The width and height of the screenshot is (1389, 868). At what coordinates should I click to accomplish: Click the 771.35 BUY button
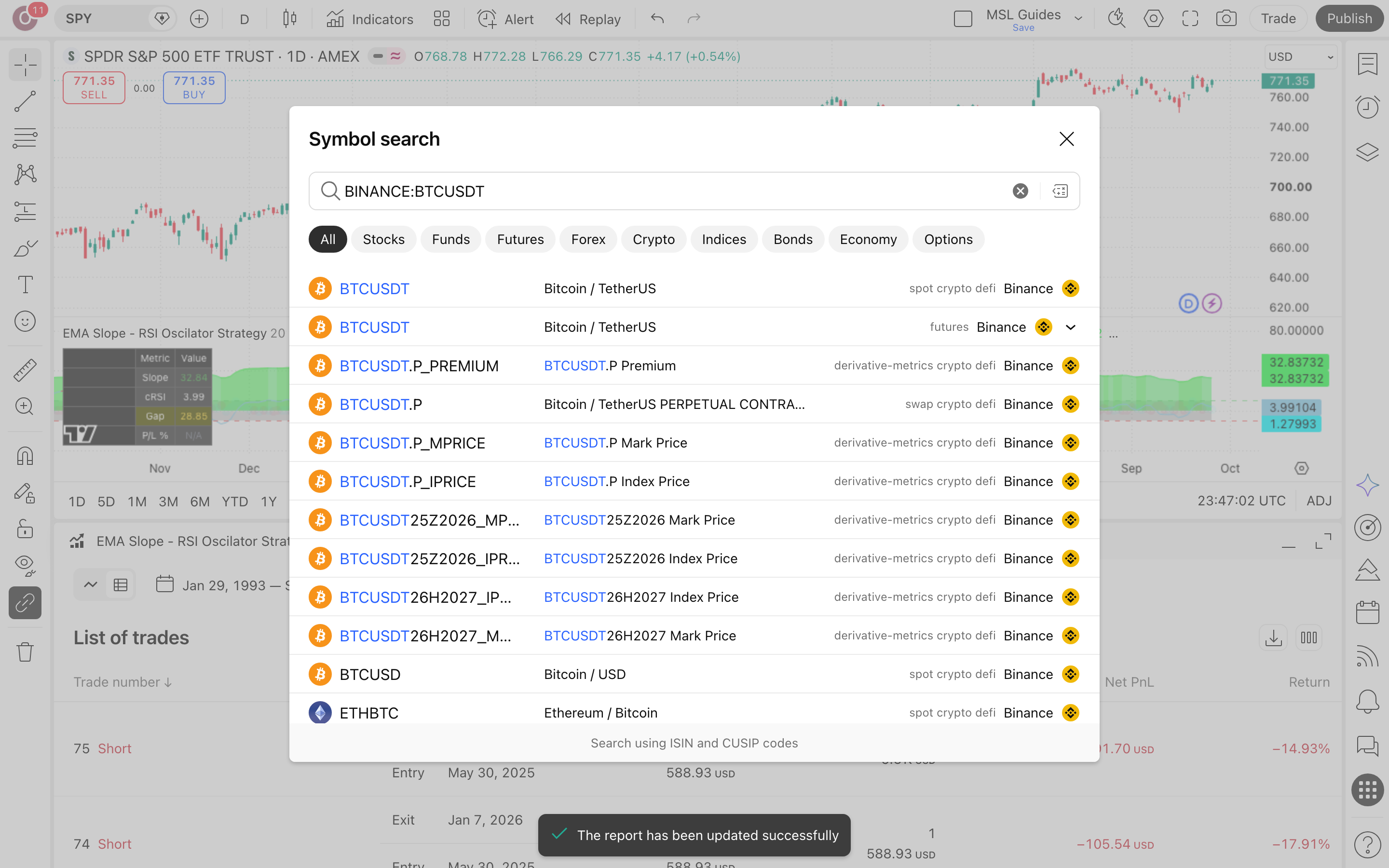[x=194, y=87]
